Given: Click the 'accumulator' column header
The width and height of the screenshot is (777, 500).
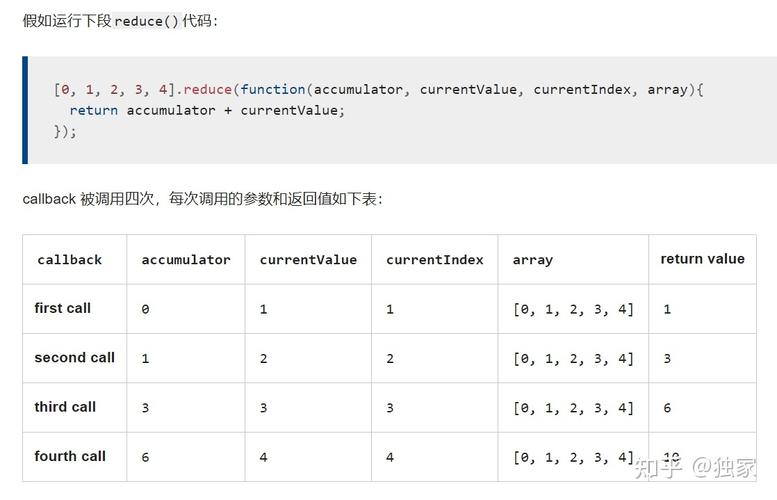Looking at the screenshot, I should 186,260.
